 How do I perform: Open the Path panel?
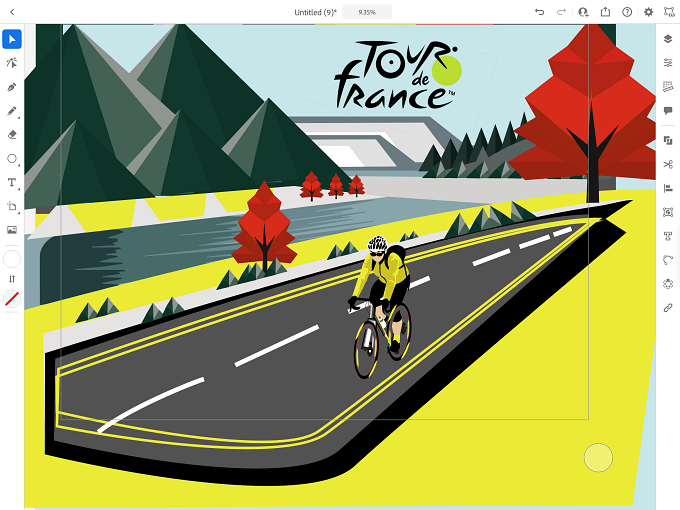pyautogui.click(x=668, y=260)
